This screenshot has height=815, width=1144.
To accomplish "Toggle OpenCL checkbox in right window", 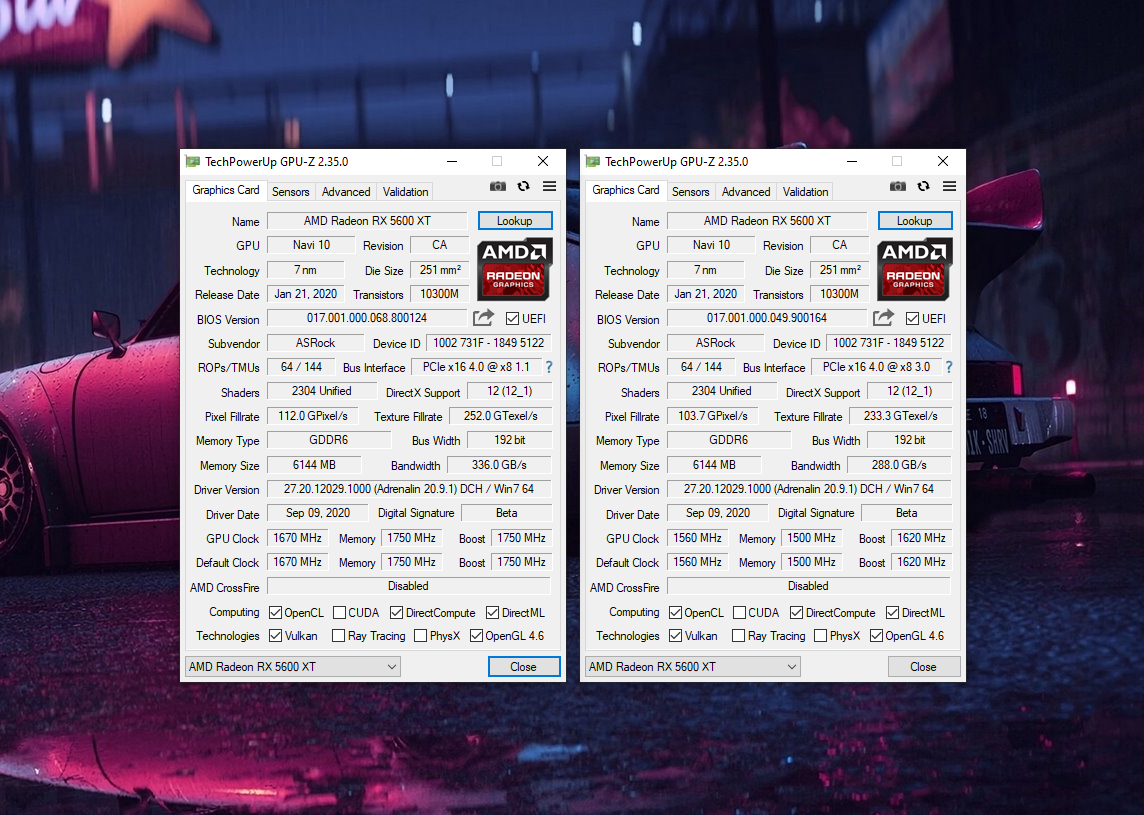I will point(675,612).
